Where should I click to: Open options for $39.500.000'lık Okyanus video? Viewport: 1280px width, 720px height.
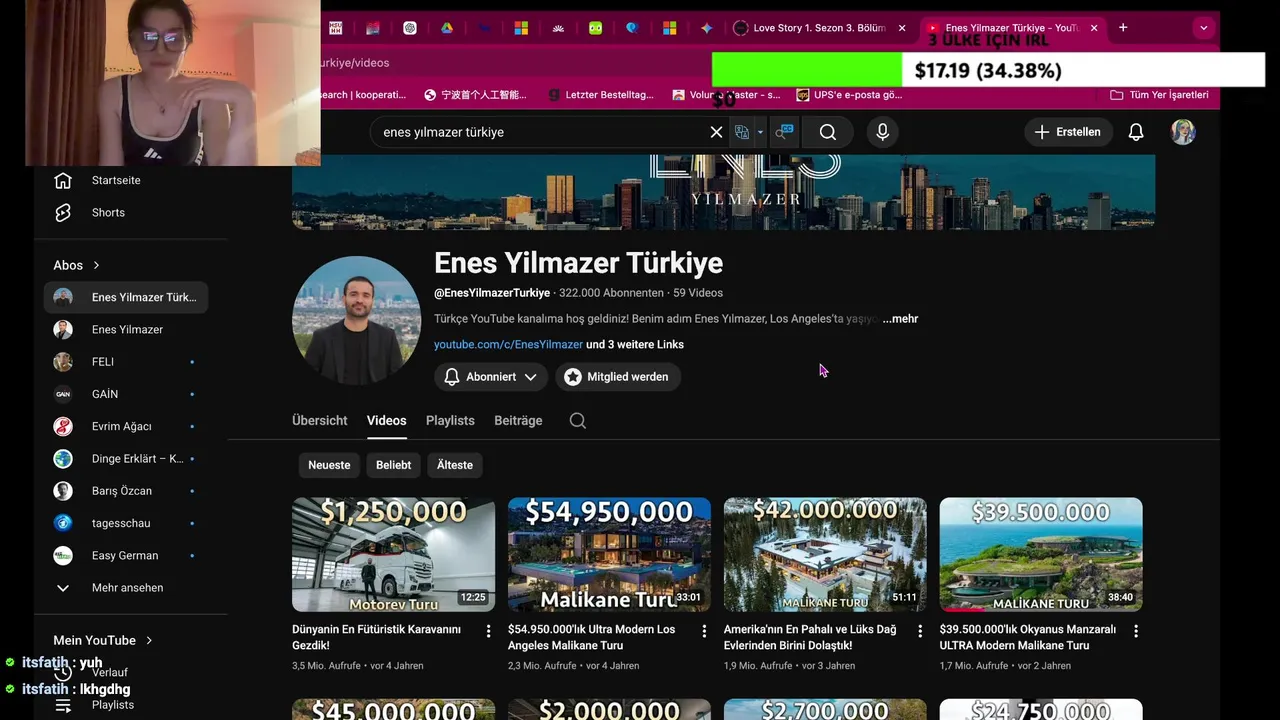[1136, 631]
